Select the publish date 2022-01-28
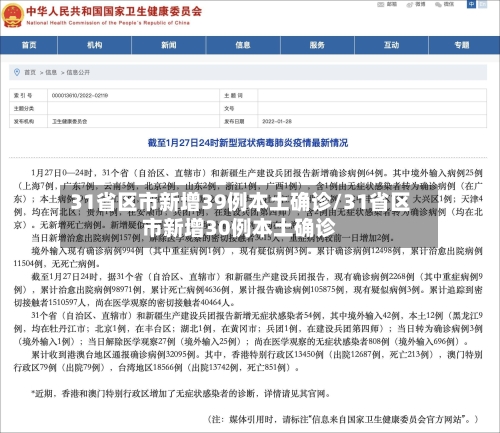 point(277,122)
